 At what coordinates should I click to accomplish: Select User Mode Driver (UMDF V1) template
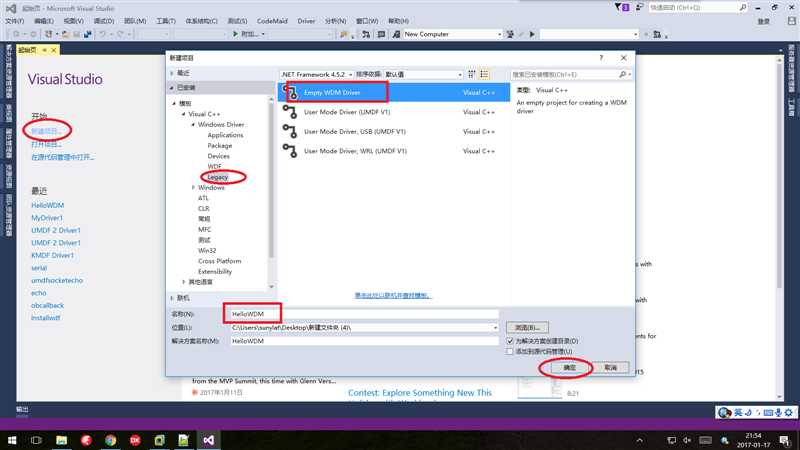click(394, 112)
